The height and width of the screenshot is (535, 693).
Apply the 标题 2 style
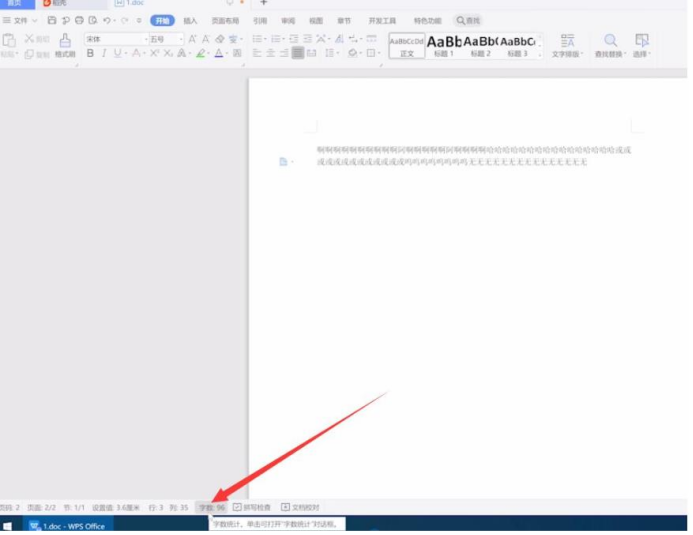pyautogui.click(x=480, y=46)
